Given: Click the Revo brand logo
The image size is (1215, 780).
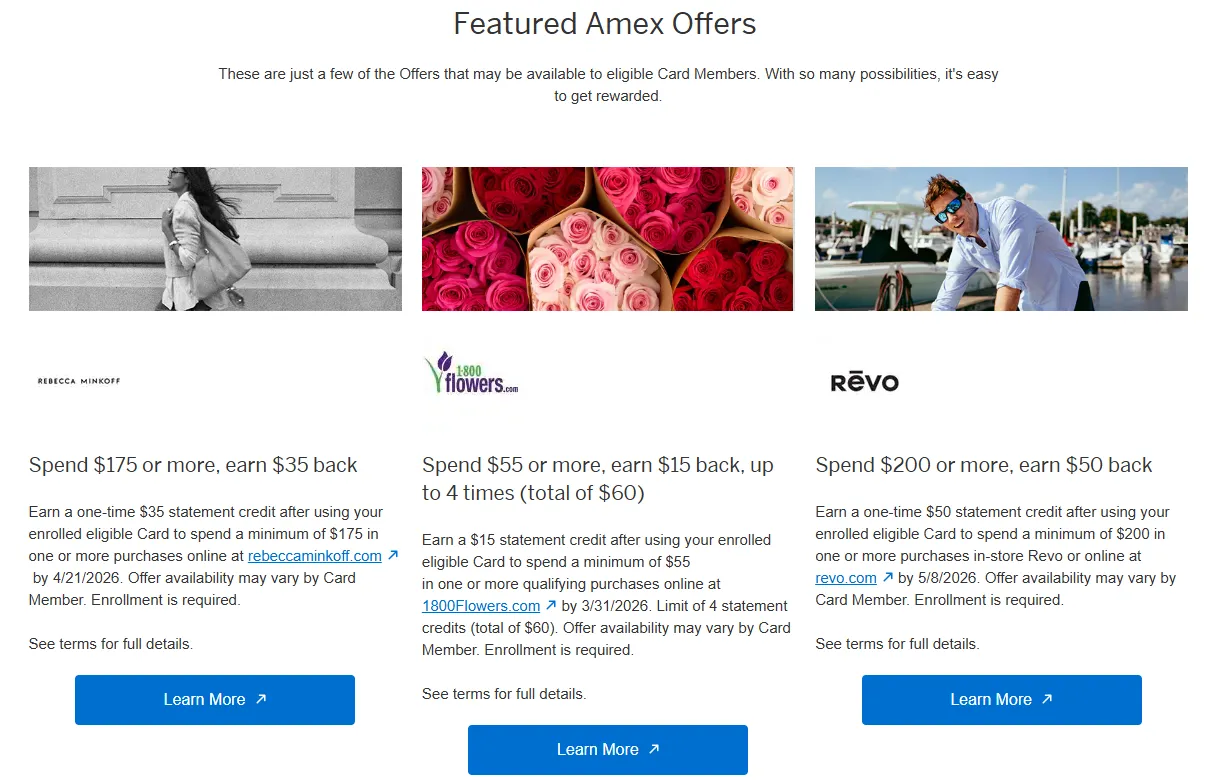Looking at the screenshot, I should pyautogui.click(x=864, y=382).
